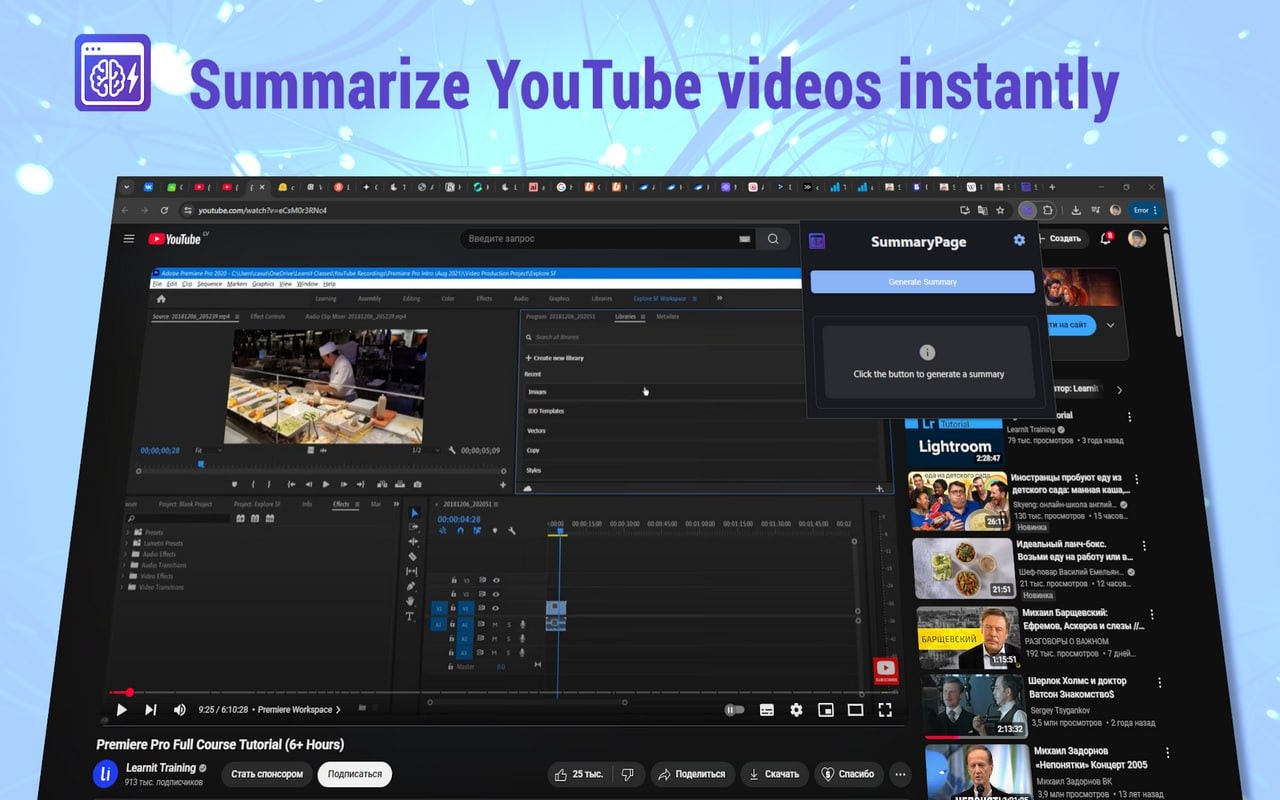Toggle the autoplay switch
Screen dimensions: 1280x800
(x=735, y=710)
